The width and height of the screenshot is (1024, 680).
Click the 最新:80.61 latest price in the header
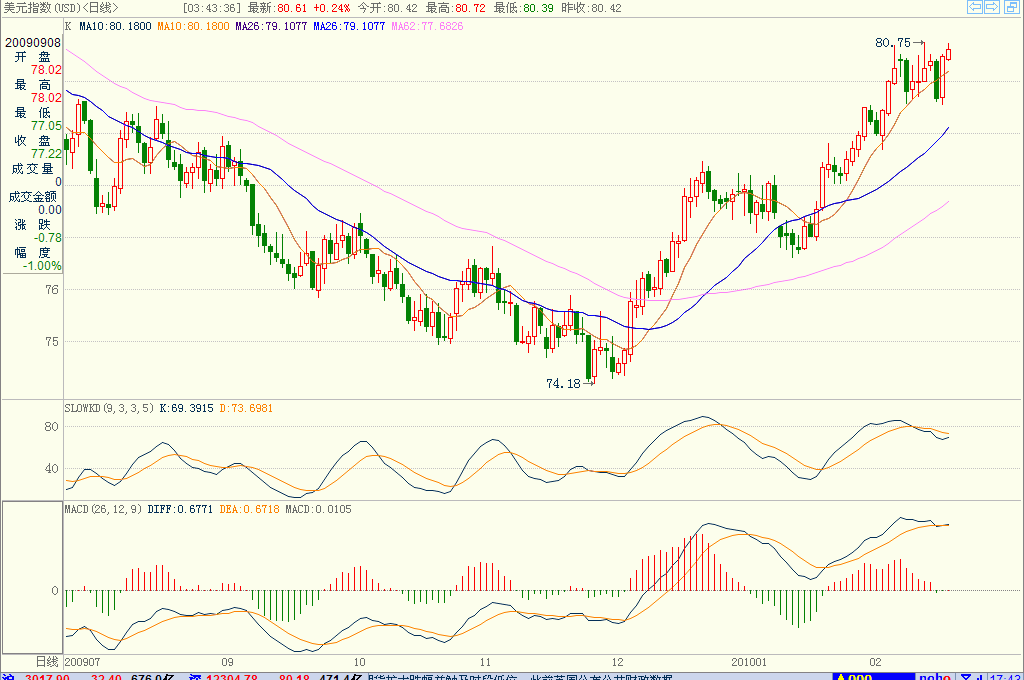pyautogui.click(x=278, y=8)
